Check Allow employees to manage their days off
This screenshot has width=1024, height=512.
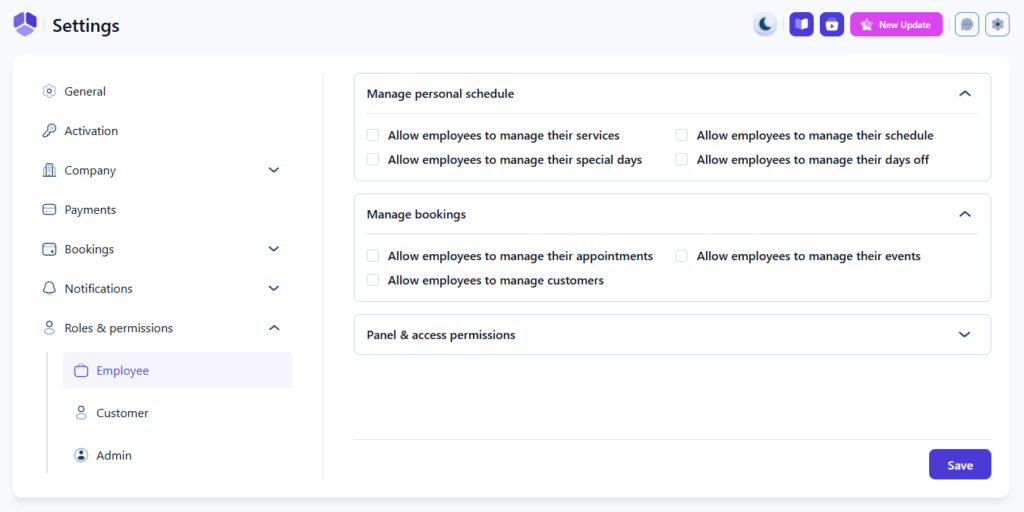(682, 160)
